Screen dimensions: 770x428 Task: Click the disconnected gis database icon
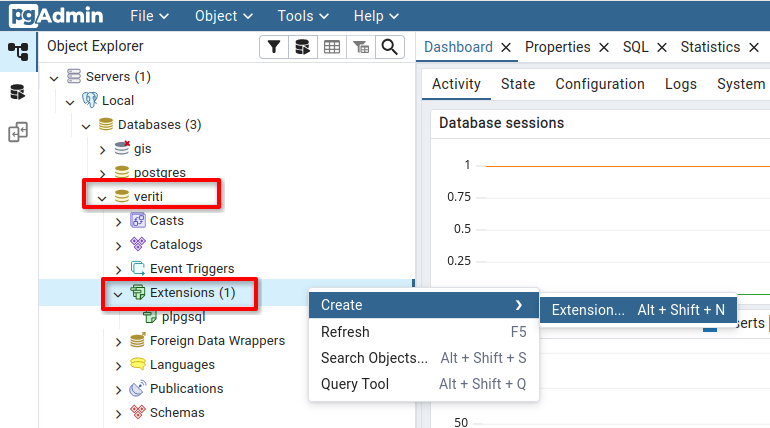point(122,147)
